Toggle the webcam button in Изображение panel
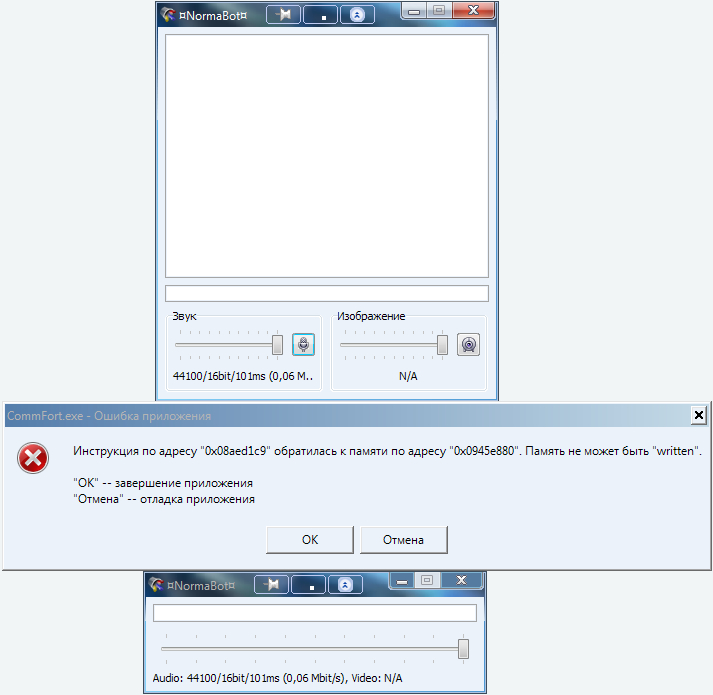 coord(469,345)
